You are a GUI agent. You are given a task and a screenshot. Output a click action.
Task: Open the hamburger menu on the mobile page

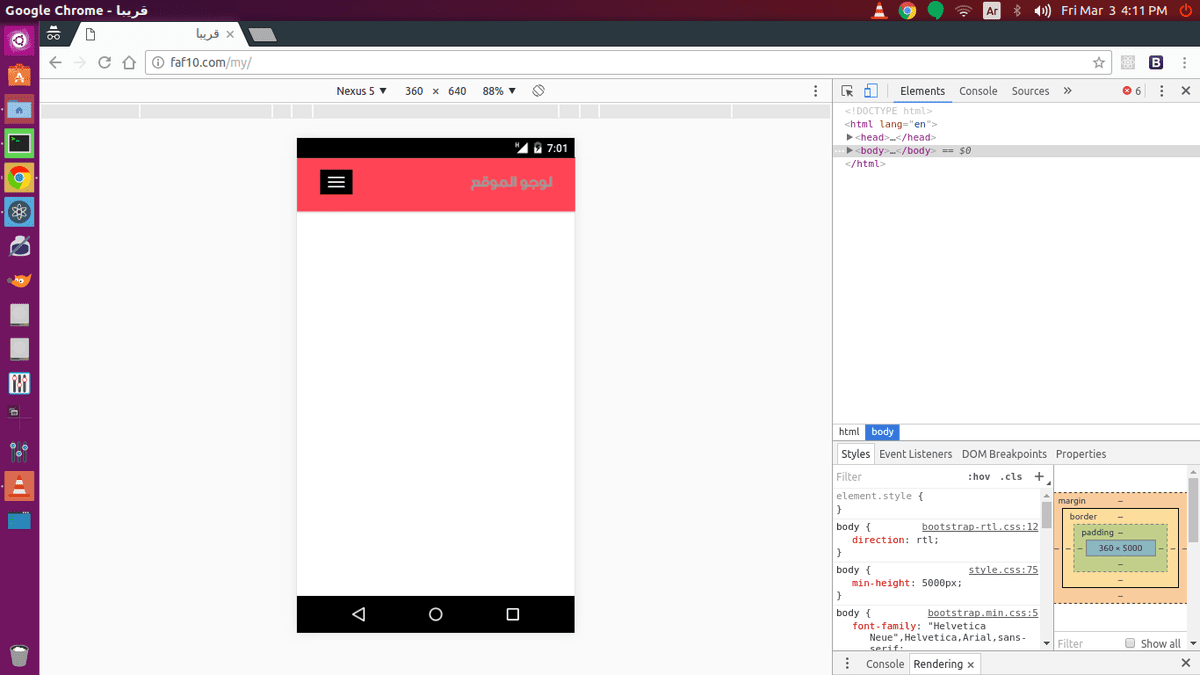[336, 182]
